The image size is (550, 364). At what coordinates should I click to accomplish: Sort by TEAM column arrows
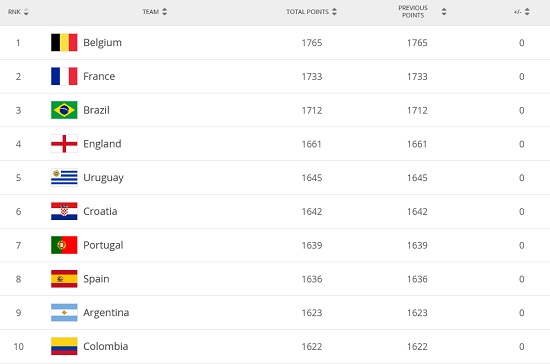click(165, 12)
